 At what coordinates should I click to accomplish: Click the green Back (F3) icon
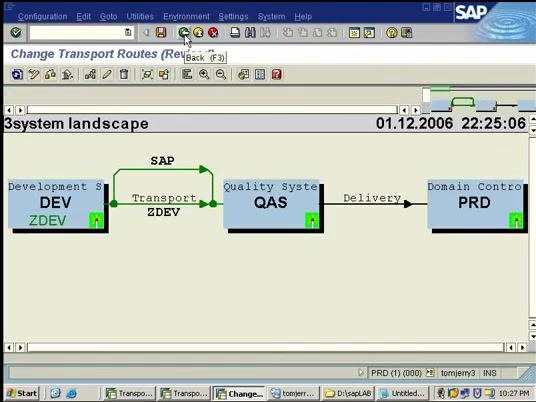pyautogui.click(x=184, y=33)
